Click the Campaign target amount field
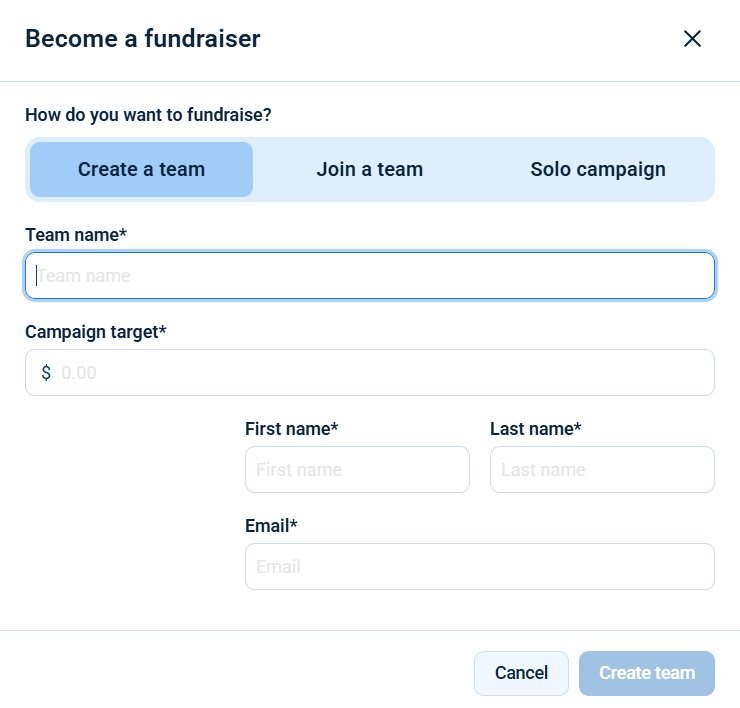 tap(385, 373)
